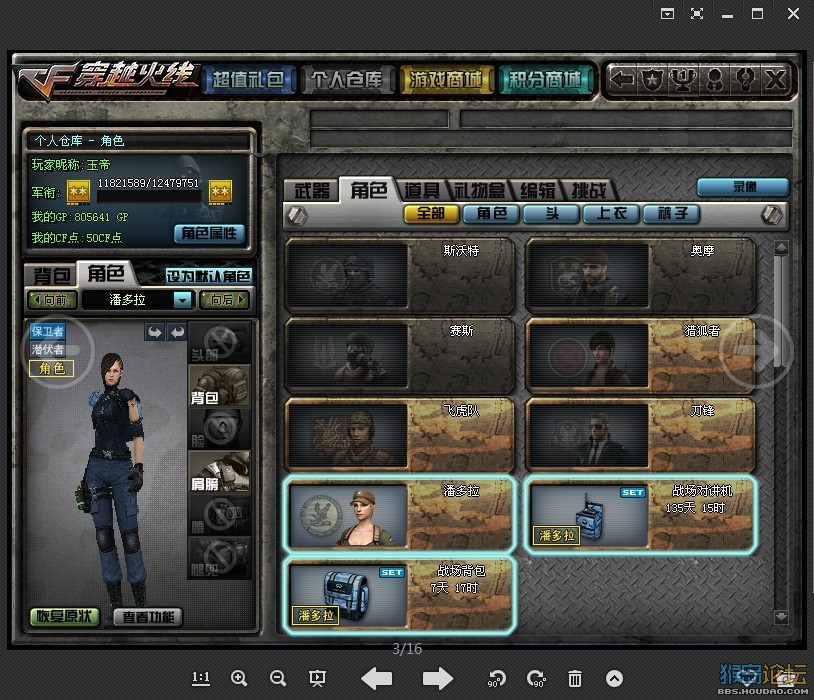The height and width of the screenshot is (700, 814).
Task: Click the 设为默认角色 button
Action: pos(209,276)
